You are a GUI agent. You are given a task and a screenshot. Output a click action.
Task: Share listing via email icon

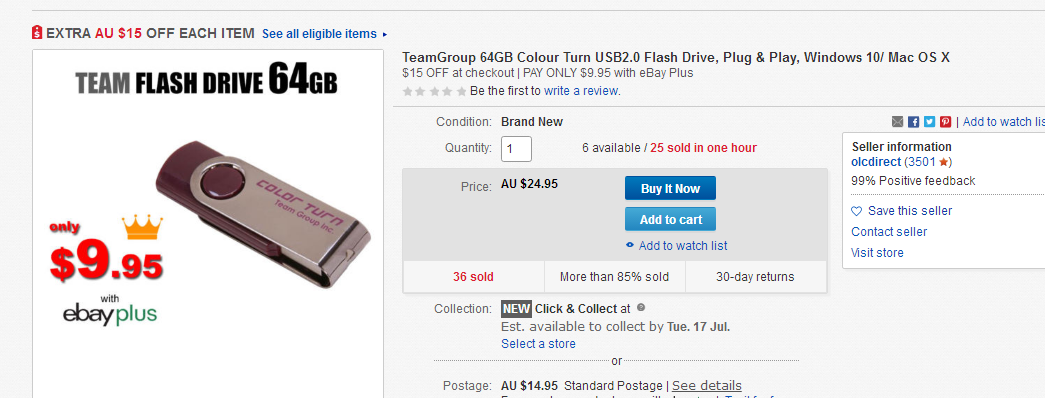point(898,122)
